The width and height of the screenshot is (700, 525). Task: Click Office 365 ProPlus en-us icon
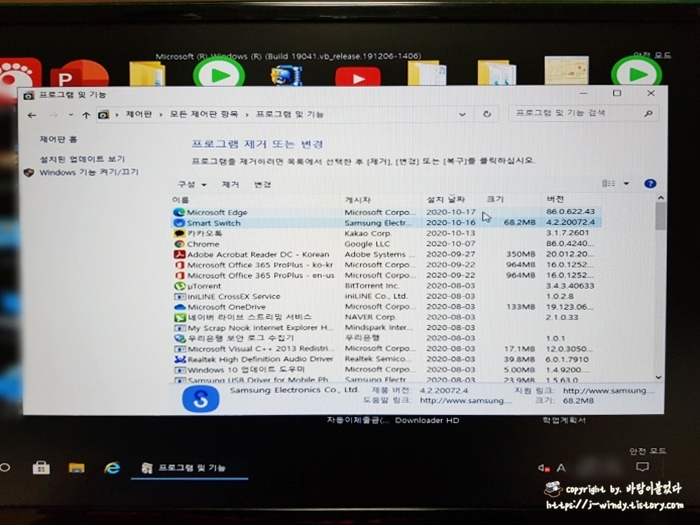tap(179, 275)
